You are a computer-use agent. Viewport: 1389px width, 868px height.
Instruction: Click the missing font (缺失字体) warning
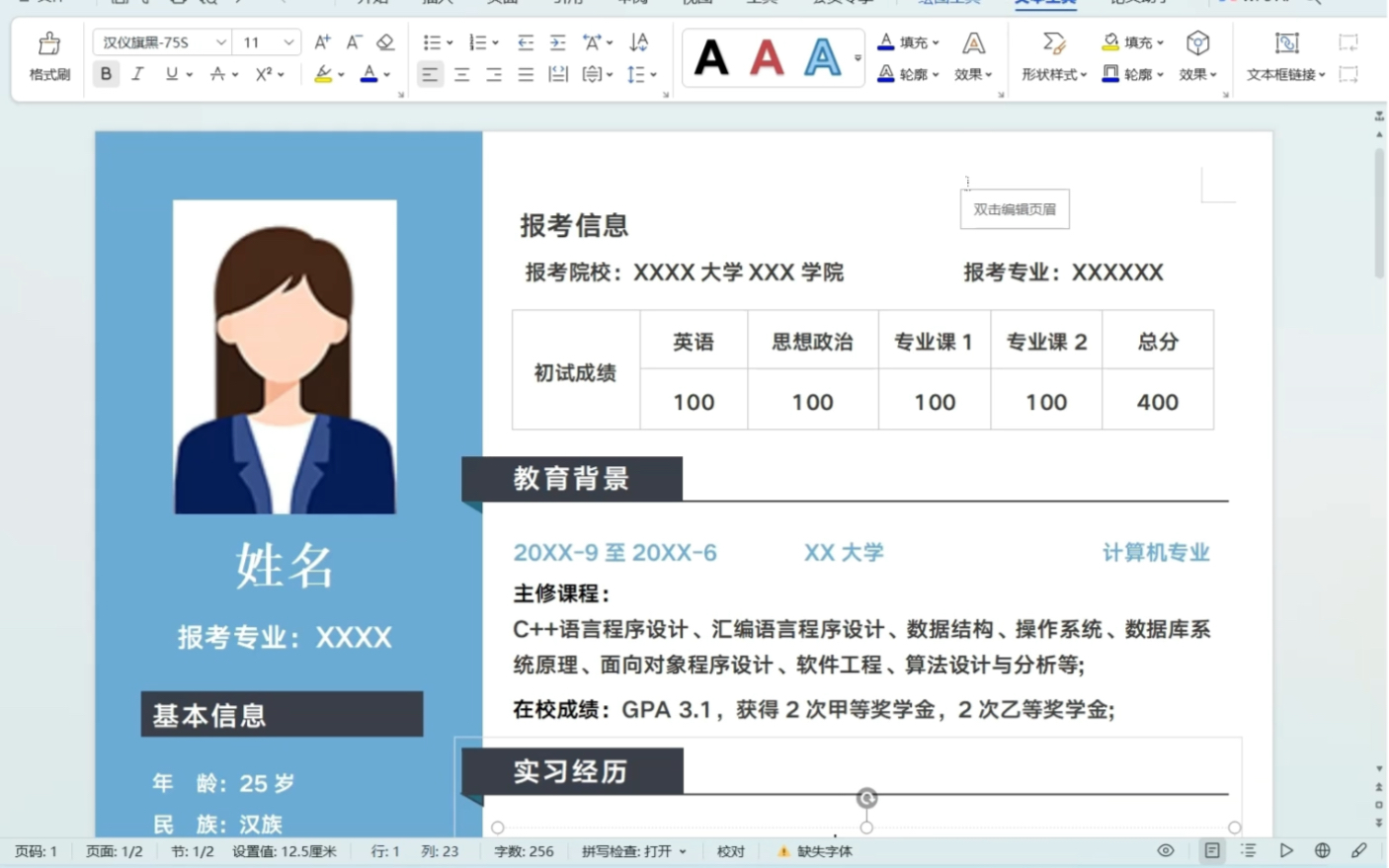pos(815,851)
